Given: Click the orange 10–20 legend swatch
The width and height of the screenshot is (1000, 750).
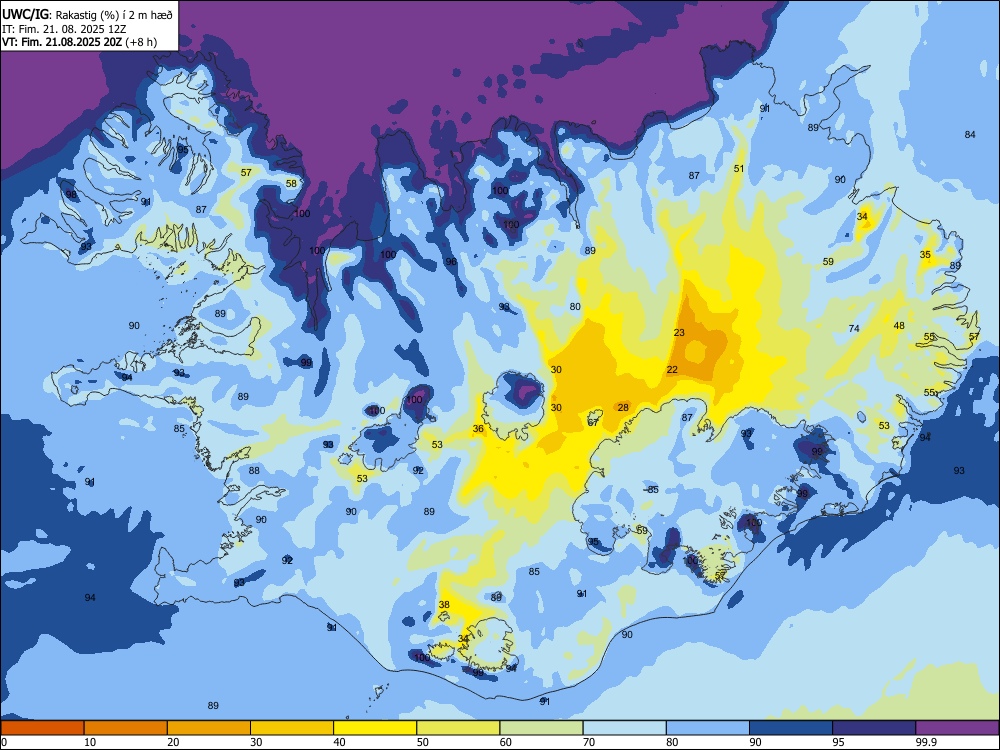Looking at the screenshot, I should (126, 728).
